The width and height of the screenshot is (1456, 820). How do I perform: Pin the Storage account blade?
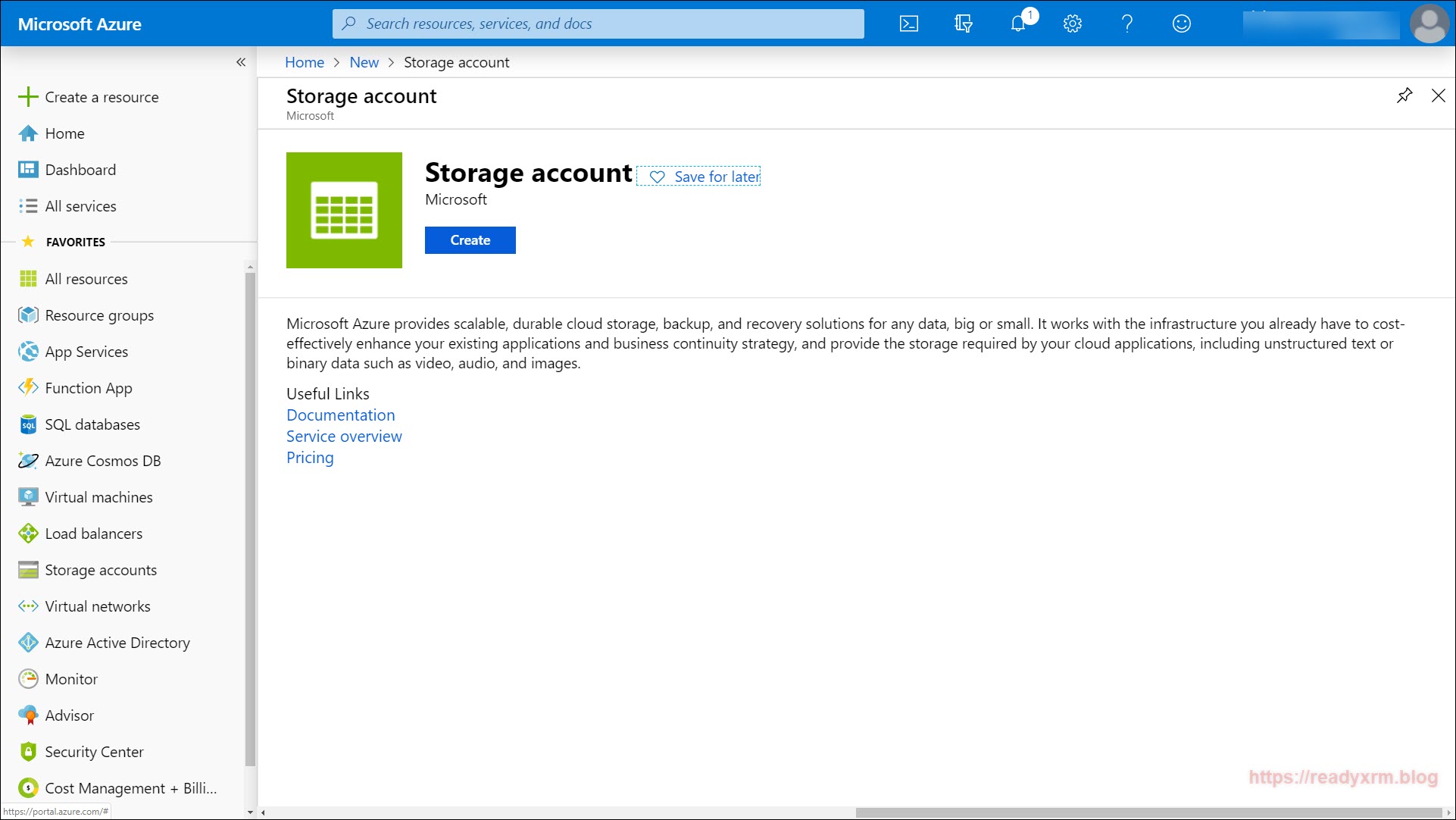(1404, 95)
